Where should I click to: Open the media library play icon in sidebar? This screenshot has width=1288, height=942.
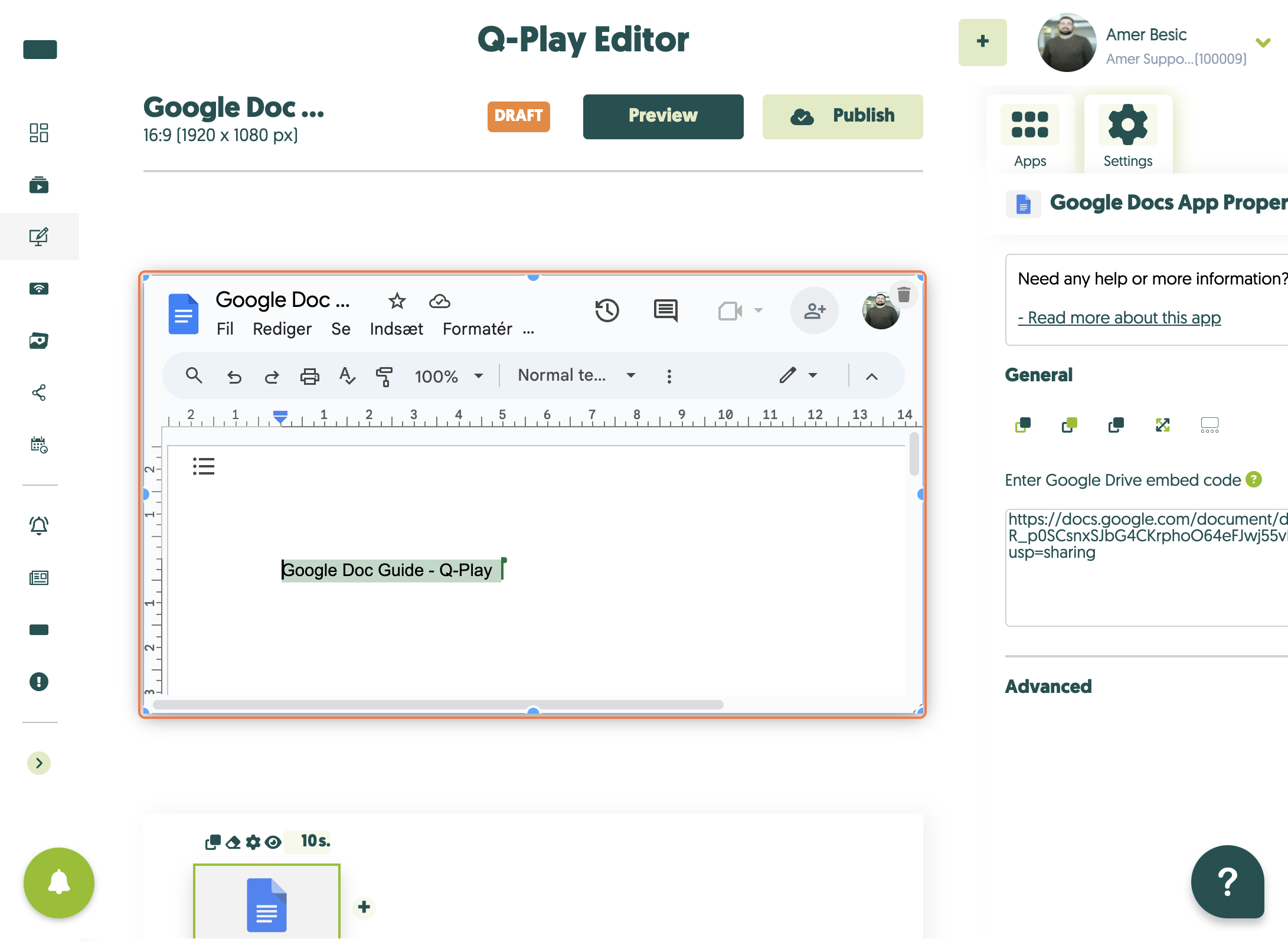point(39,185)
